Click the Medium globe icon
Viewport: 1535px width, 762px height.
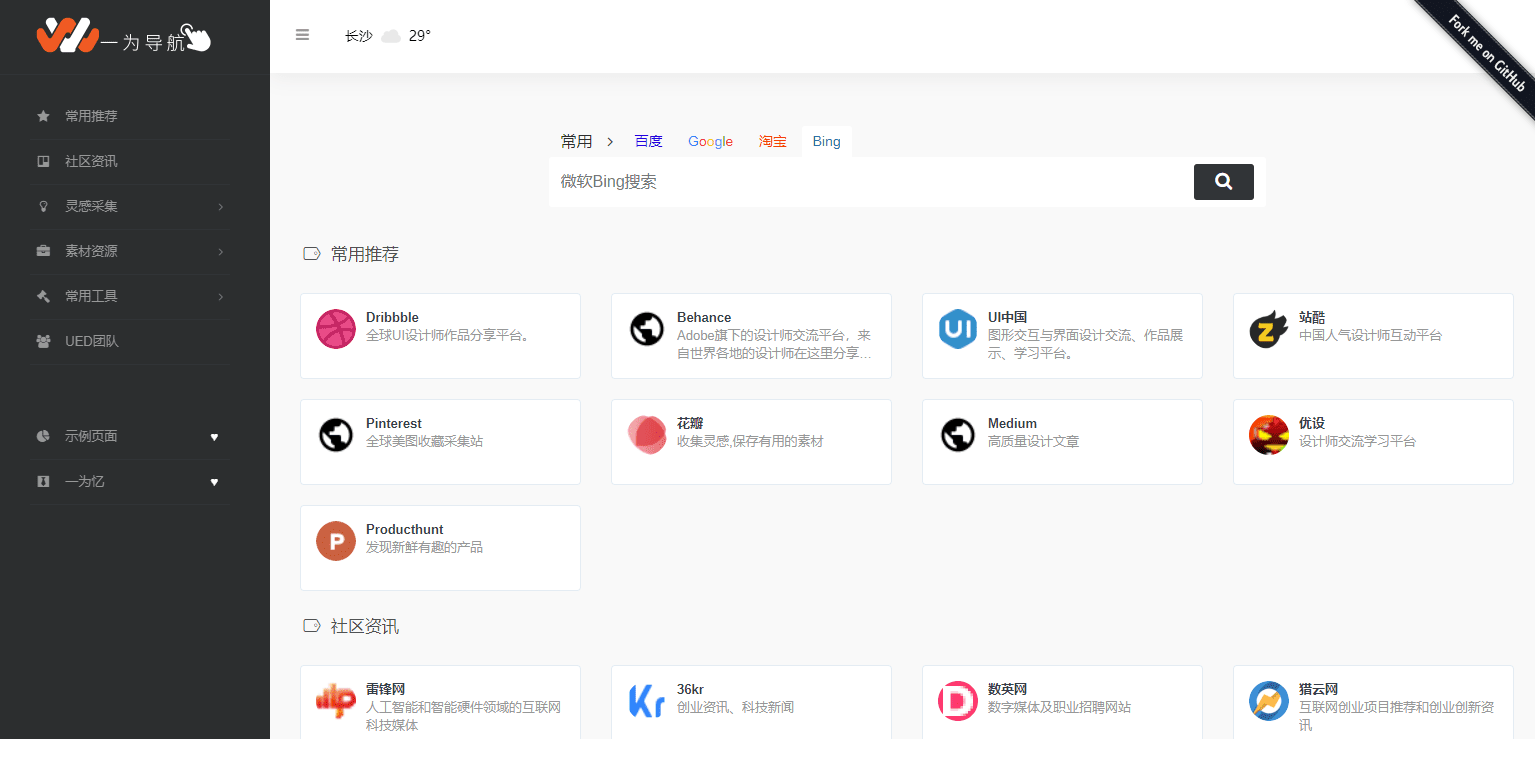958,435
